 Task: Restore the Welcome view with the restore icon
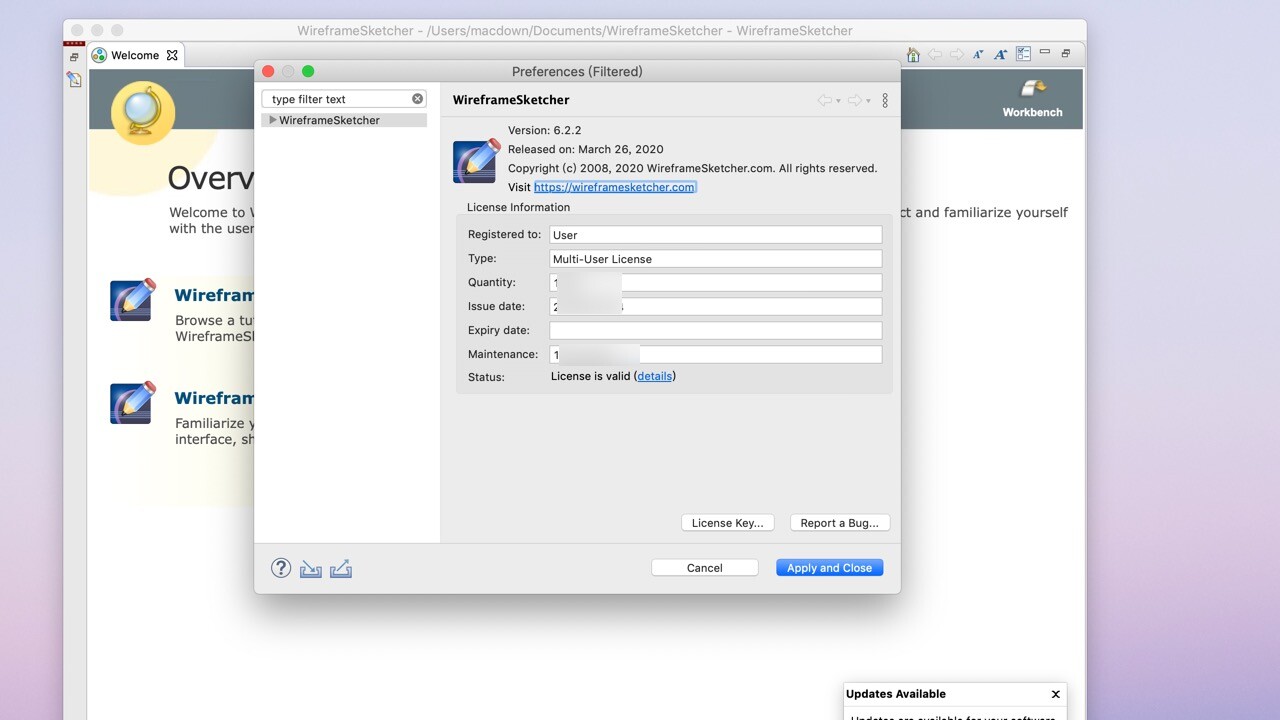point(1066,54)
